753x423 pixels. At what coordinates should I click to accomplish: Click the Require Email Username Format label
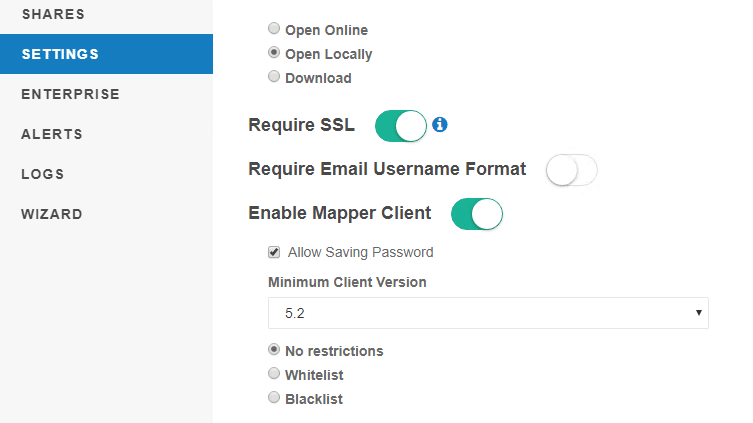pyautogui.click(x=387, y=169)
